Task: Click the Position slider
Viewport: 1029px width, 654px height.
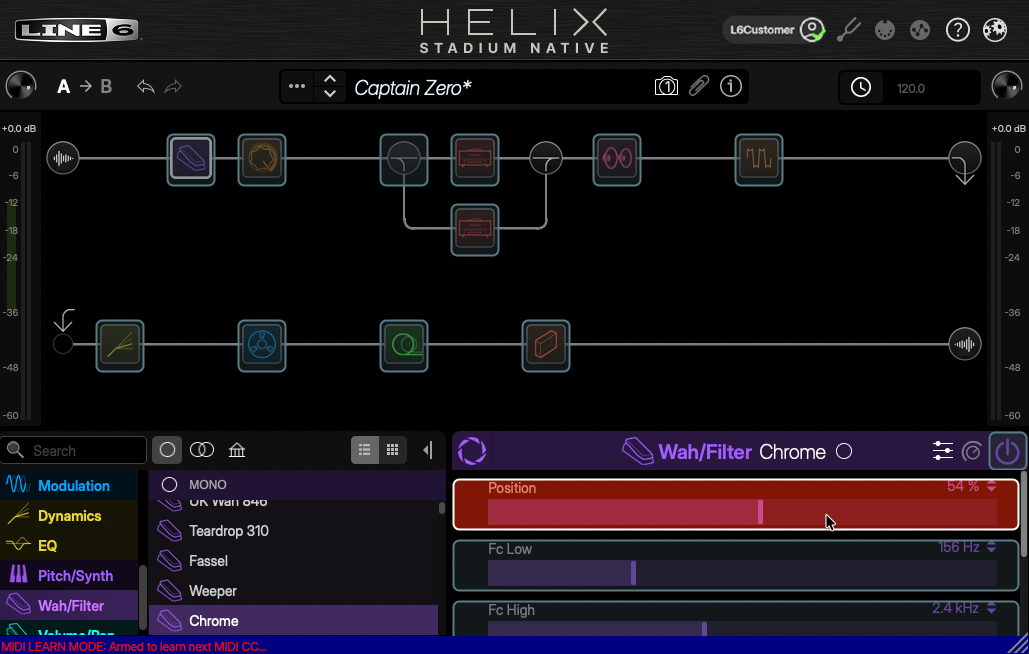Action: click(742, 512)
